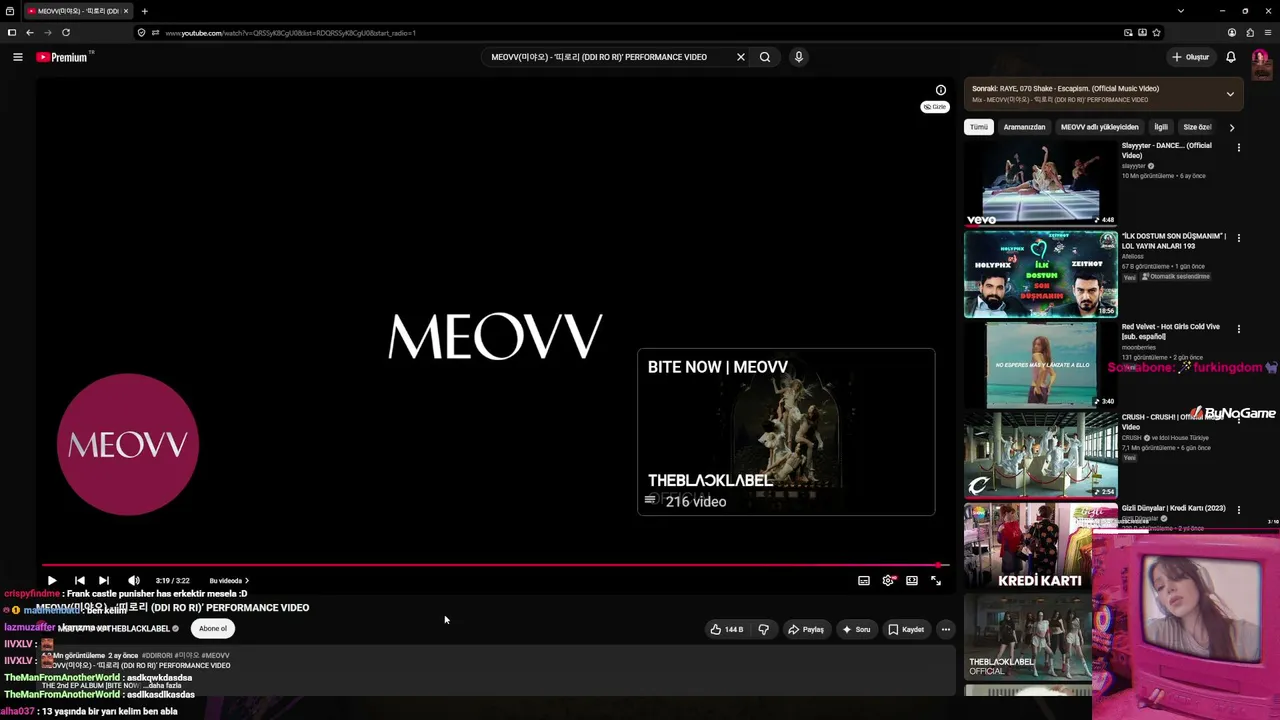Open the tab list dropdown chevron

tap(1181, 11)
